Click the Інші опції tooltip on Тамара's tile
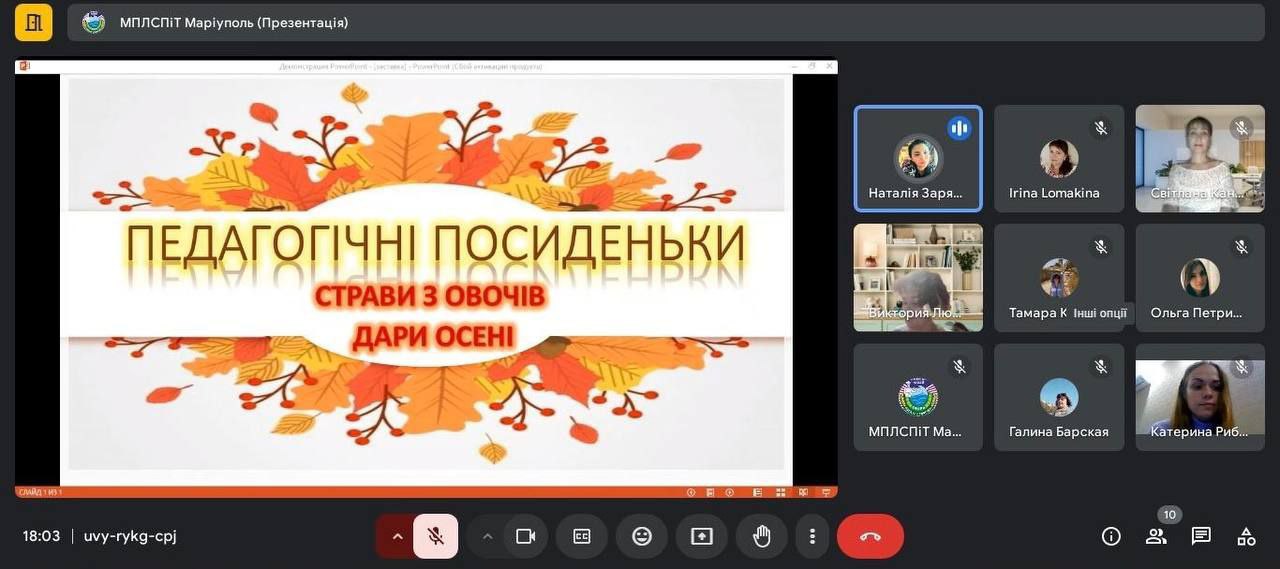 pyautogui.click(x=1099, y=313)
